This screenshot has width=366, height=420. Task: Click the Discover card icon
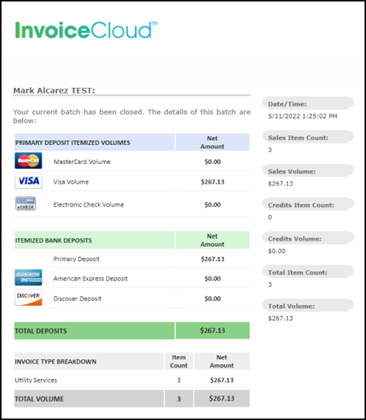(28, 298)
